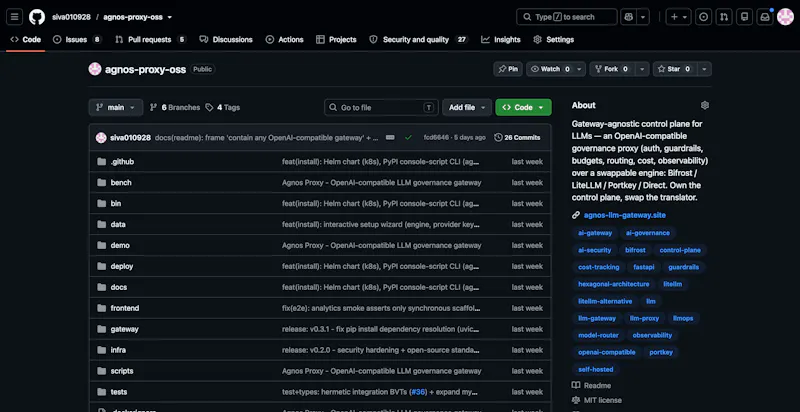
Task: Expand latest commit message ellipsis
Action: [x=390, y=138]
